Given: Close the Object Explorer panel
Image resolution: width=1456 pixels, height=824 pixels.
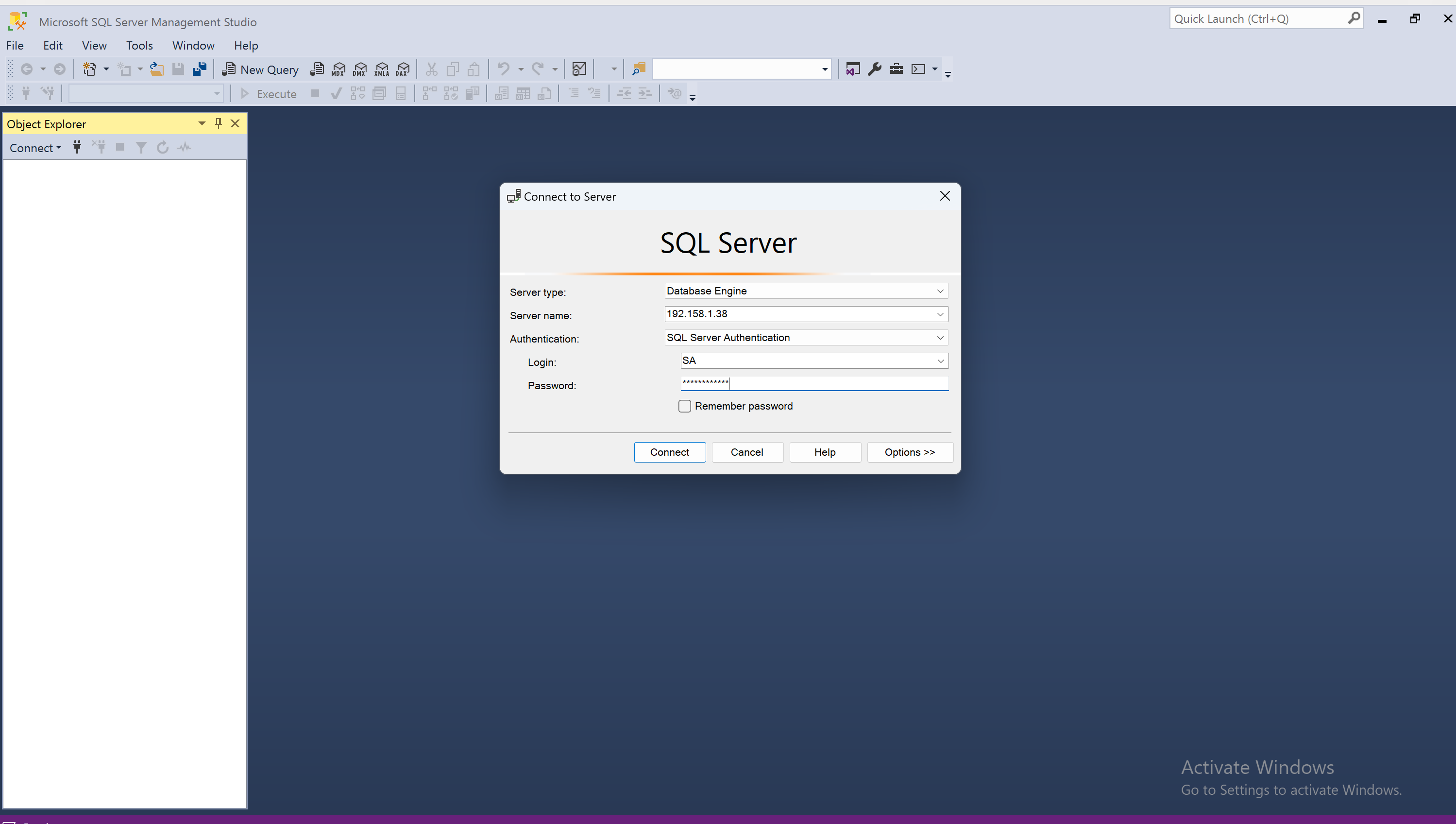Looking at the screenshot, I should point(236,123).
